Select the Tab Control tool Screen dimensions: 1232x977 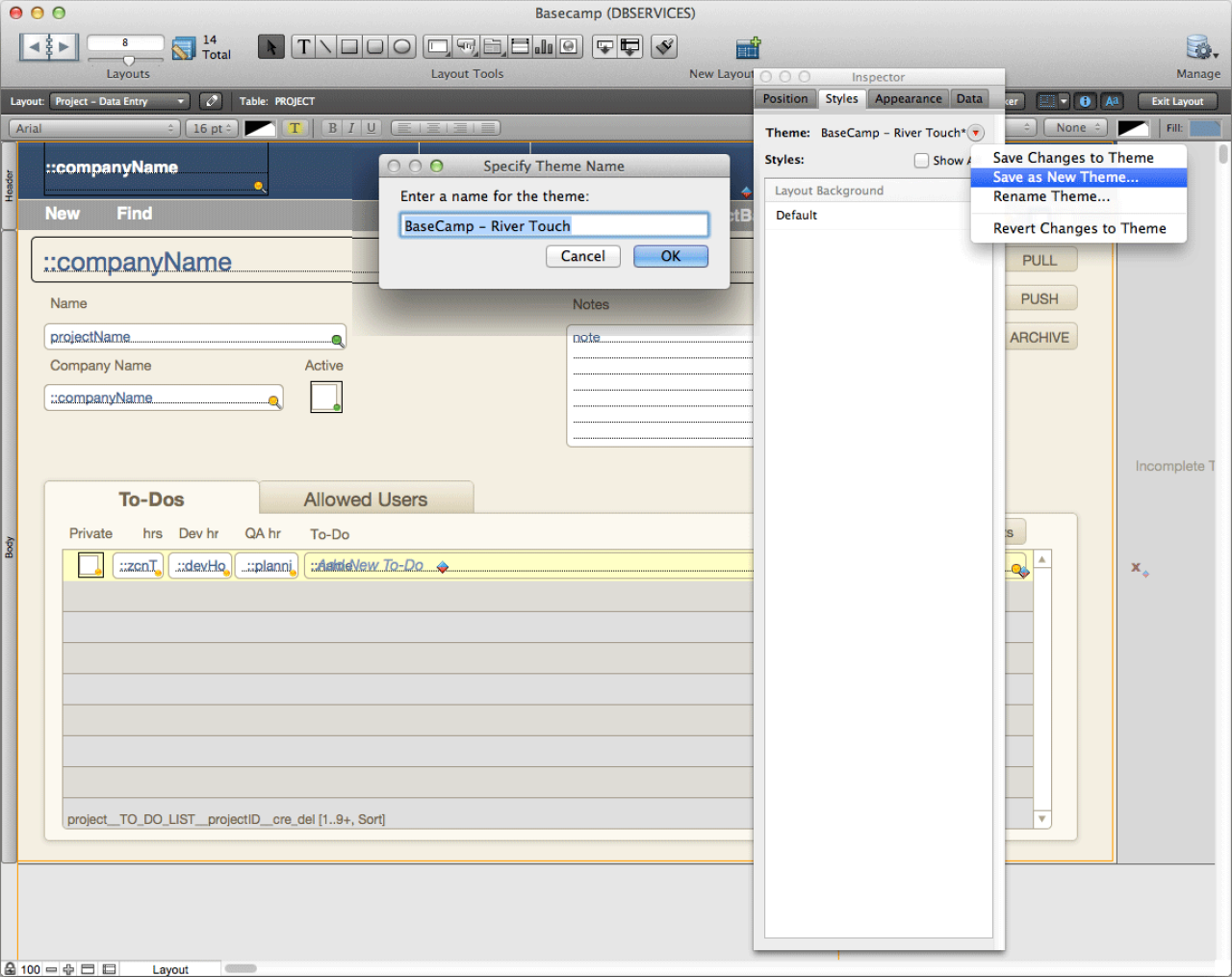(x=493, y=46)
